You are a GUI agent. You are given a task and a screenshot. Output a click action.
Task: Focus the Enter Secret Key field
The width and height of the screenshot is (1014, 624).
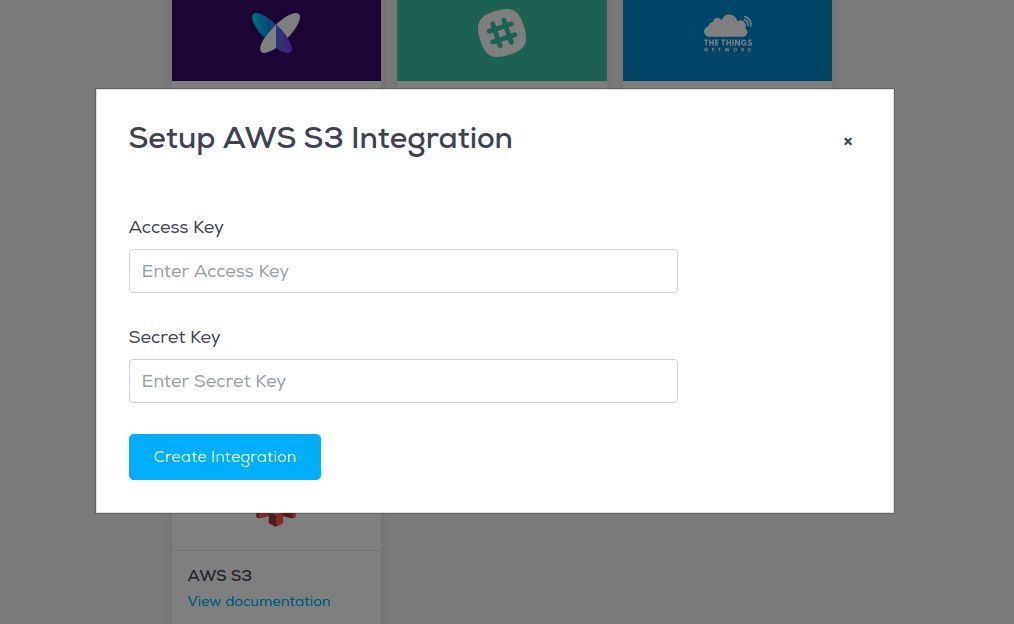[404, 381]
